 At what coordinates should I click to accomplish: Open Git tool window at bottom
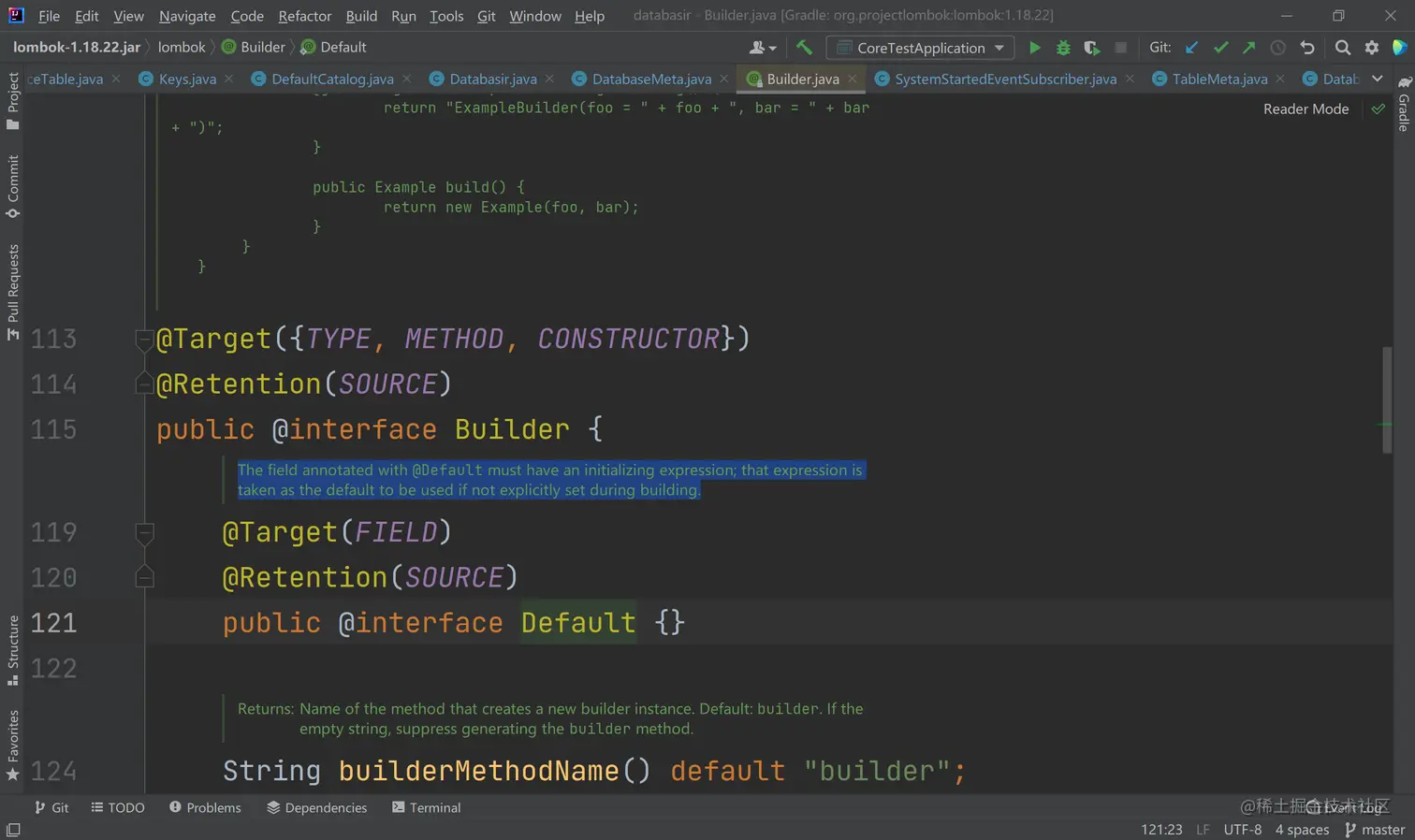(51, 807)
